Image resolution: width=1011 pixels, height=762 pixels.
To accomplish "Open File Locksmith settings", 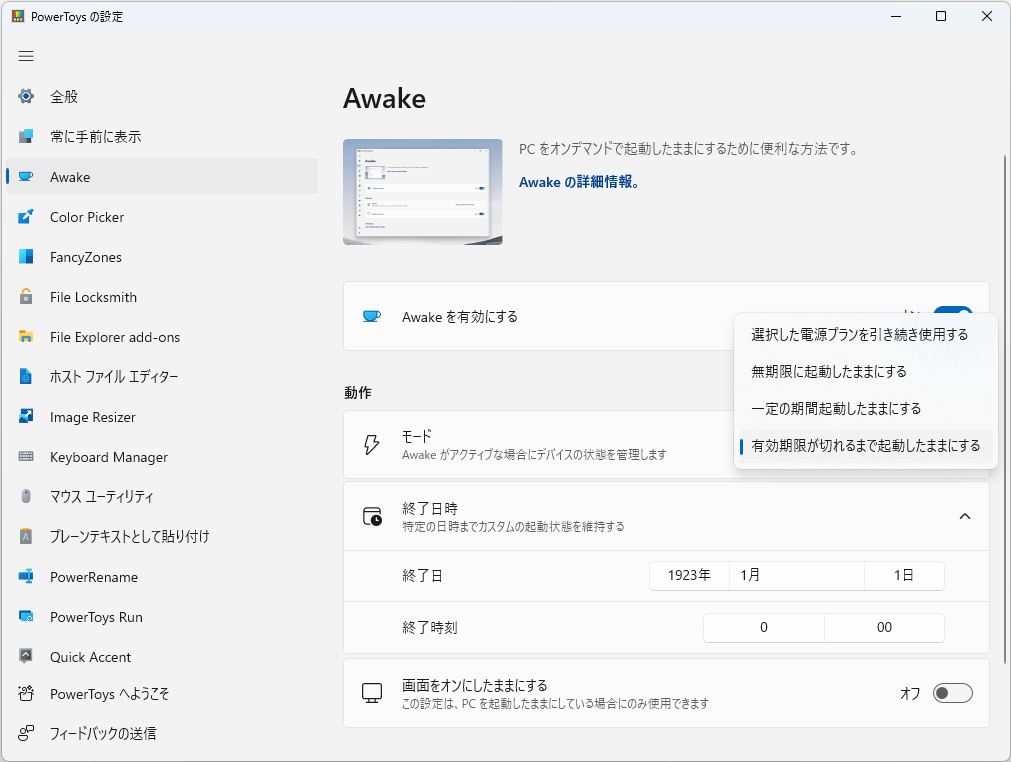I will pos(93,297).
